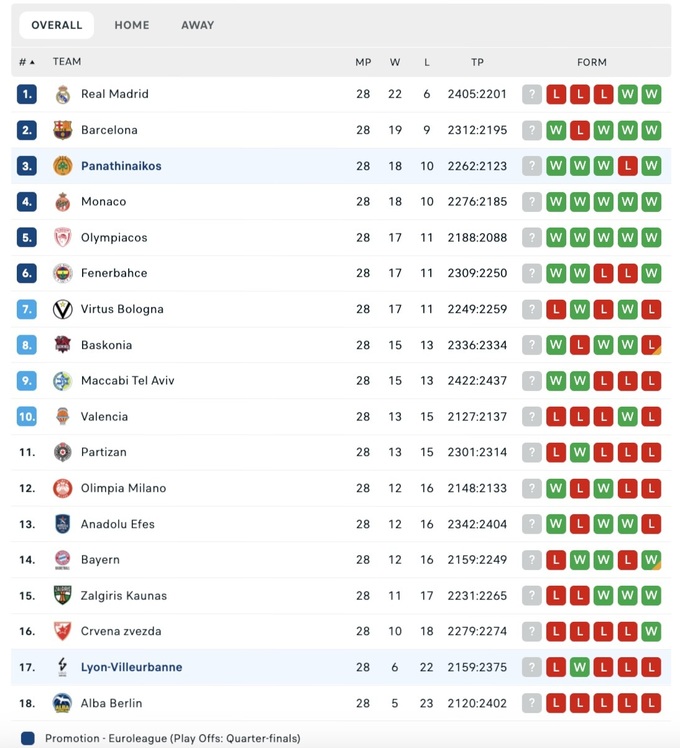Image resolution: width=680 pixels, height=748 pixels.
Task: Click the Virtus Bologna black V logo
Action: tap(63, 309)
